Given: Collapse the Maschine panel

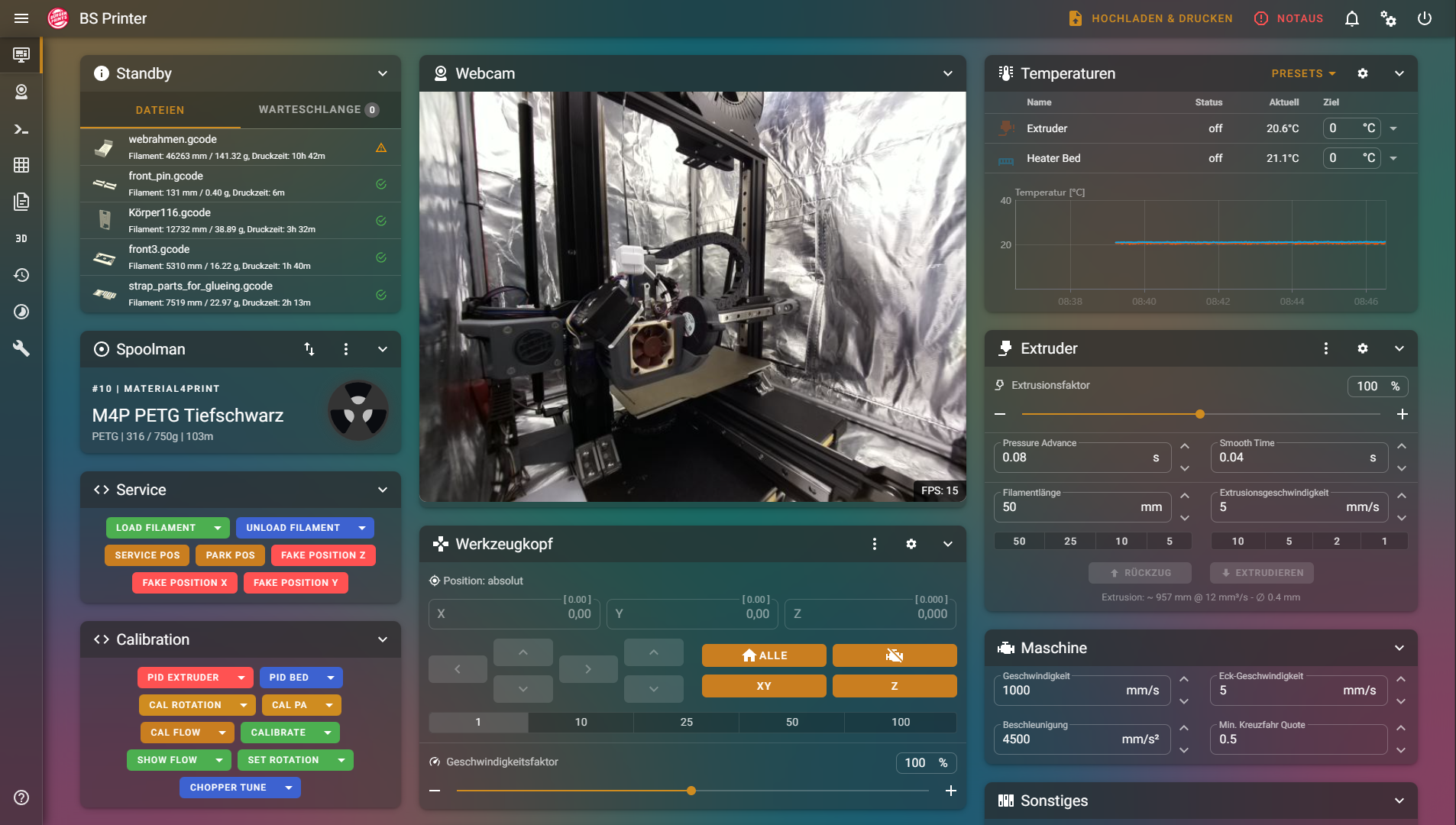Looking at the screenshot, I should tap(1399, 648).
